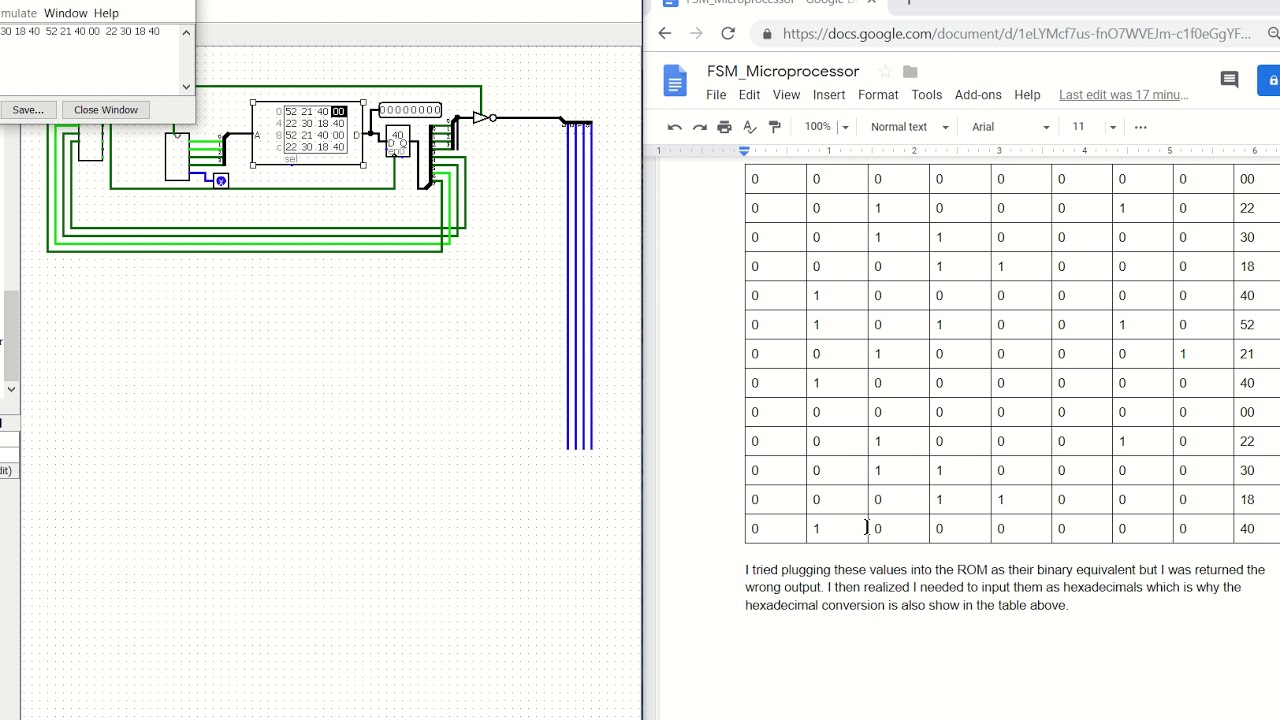Click the Redo icon in Google Docs
This screenshot has height=720, width=1280.
click(700, 127)
